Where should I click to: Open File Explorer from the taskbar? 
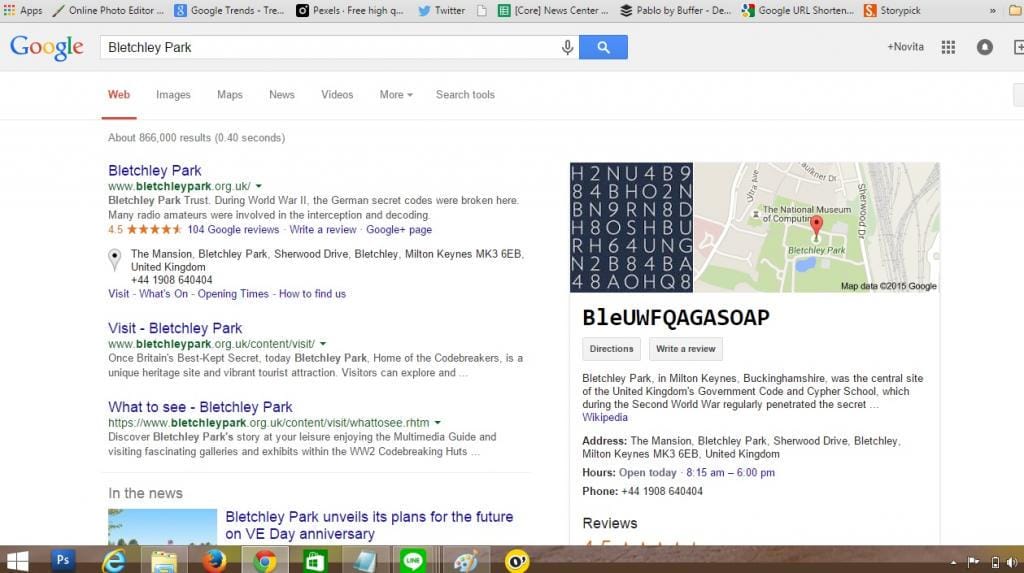[x=163, y=561]
